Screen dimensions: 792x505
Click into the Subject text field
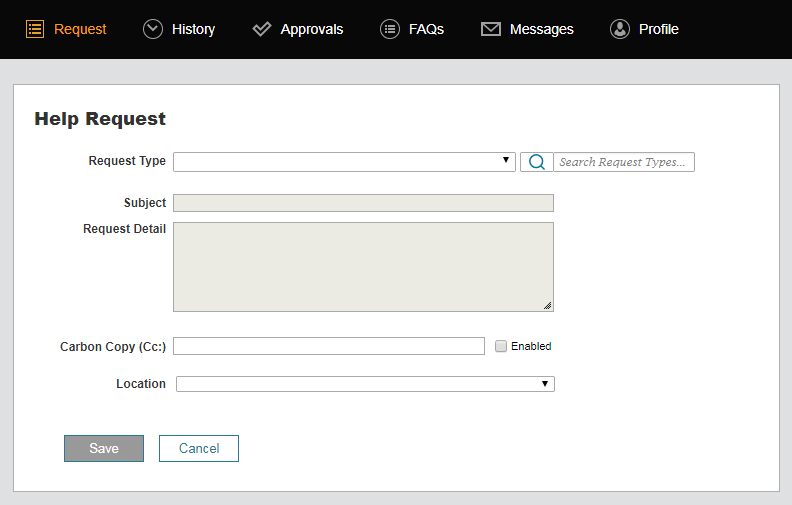pyautogui.click(x=363, y=203)
